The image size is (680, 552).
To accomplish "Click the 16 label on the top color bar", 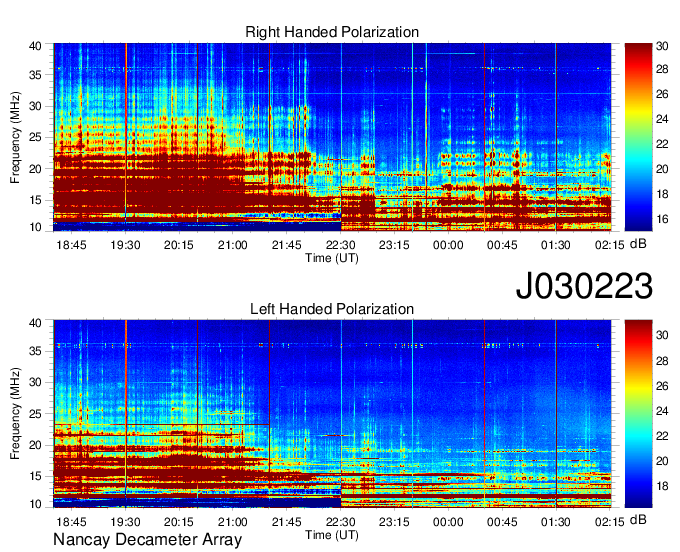I will click(x=662, y=219).
